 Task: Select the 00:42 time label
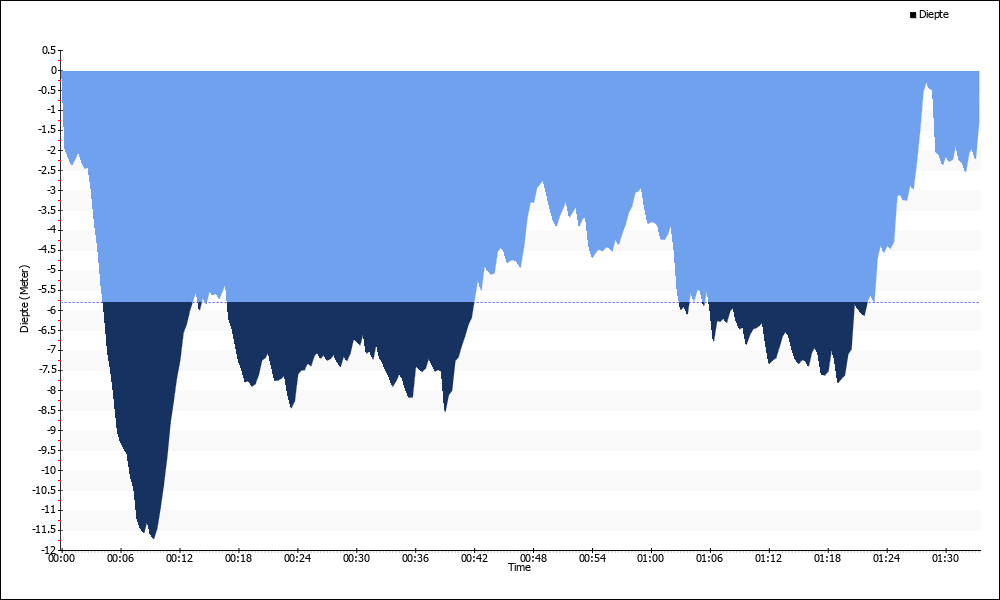coord(474,558)
